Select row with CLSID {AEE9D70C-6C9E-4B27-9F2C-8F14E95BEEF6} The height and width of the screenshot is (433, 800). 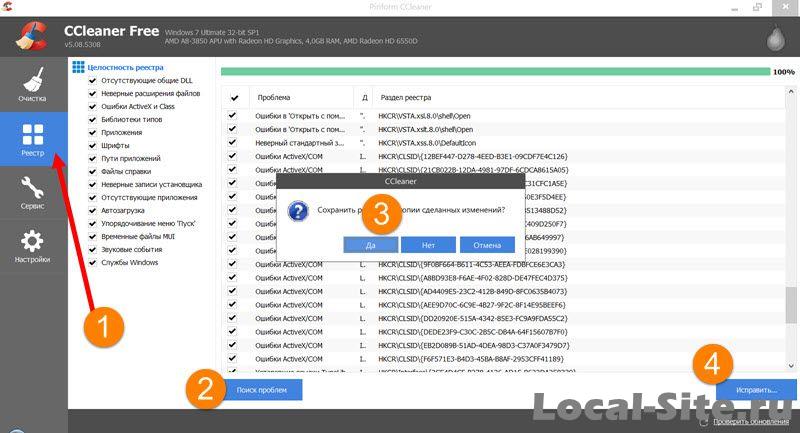click(504, 305)
